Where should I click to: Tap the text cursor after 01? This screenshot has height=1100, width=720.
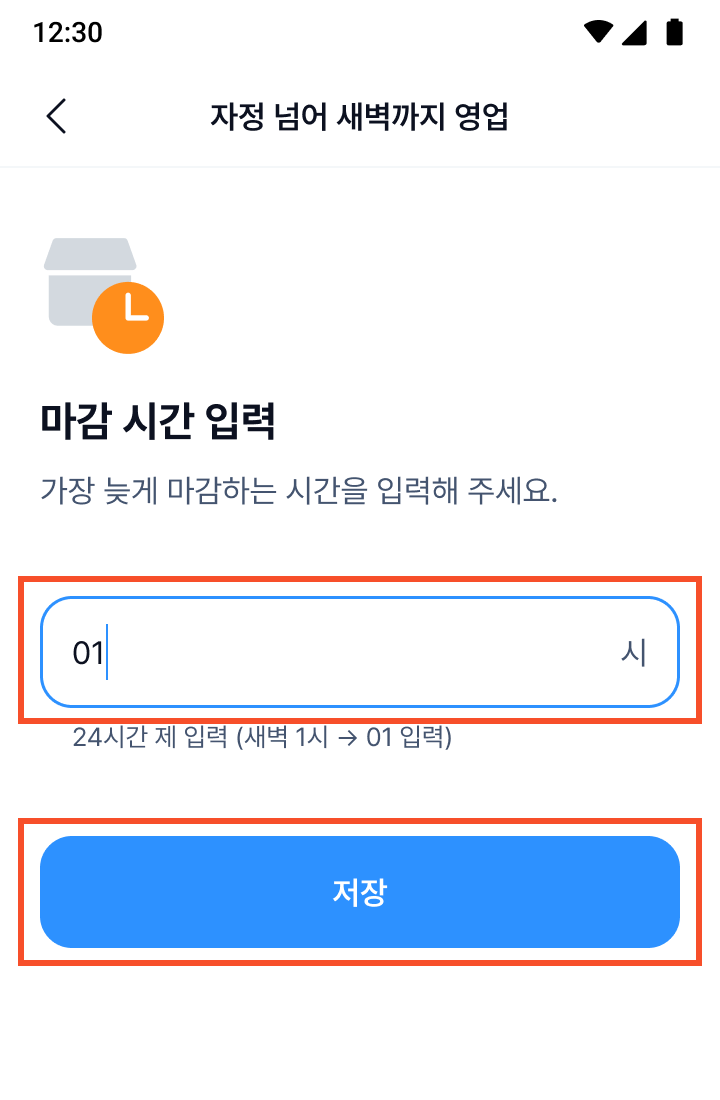pos(107,652)
